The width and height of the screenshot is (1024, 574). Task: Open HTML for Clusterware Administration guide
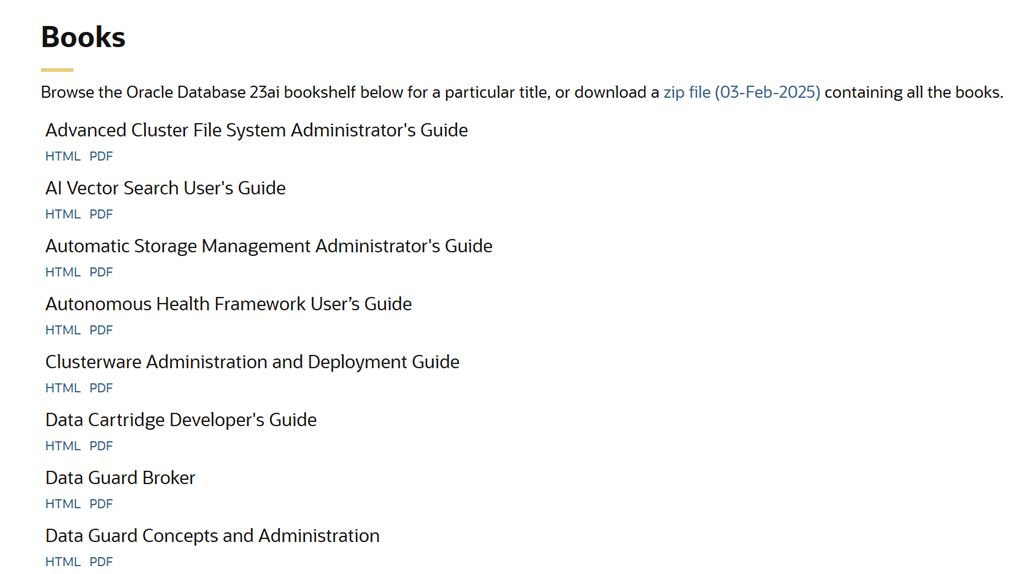[x=63, y=388]
